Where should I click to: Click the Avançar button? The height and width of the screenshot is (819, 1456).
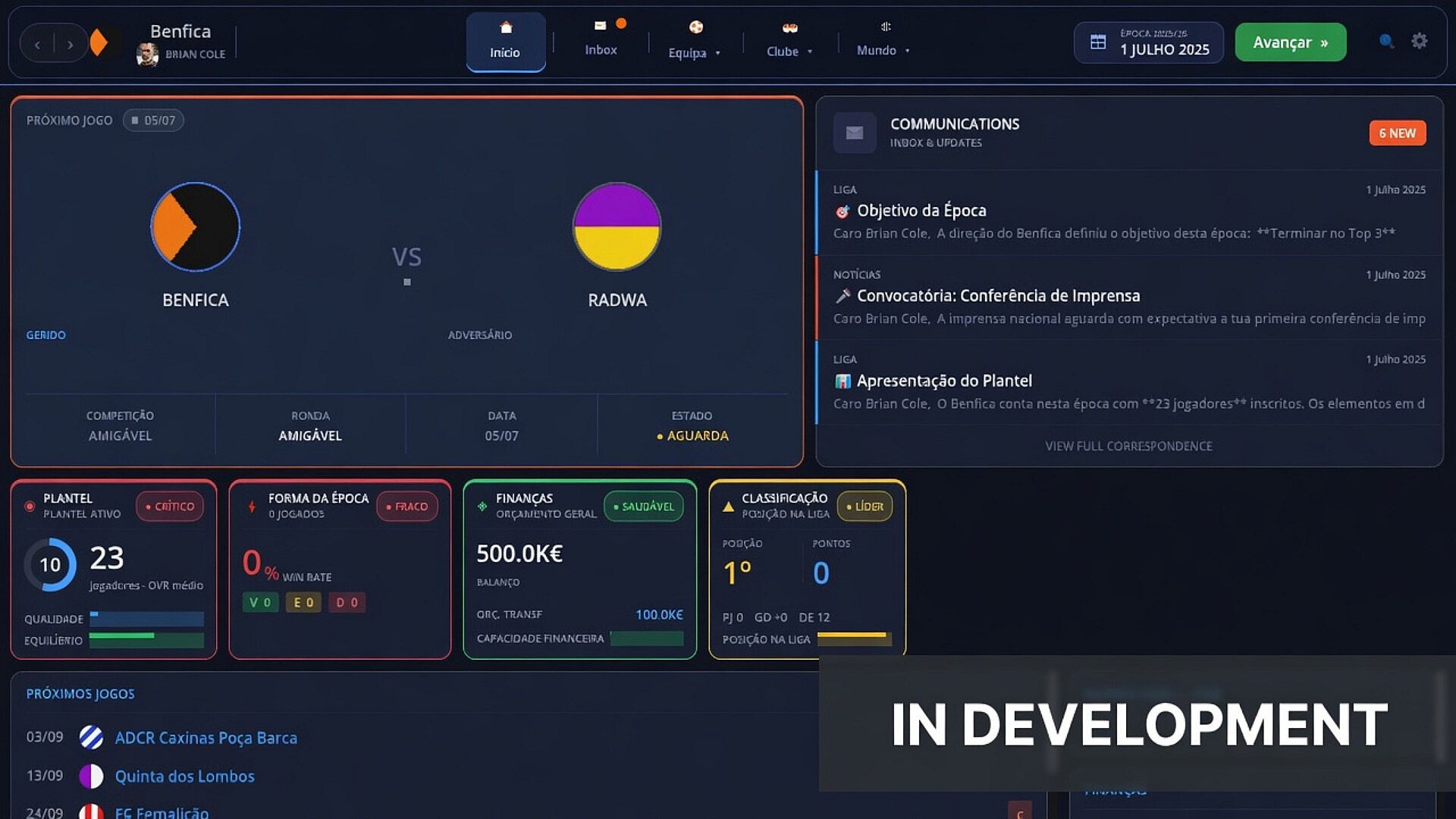pos(1291,42)
